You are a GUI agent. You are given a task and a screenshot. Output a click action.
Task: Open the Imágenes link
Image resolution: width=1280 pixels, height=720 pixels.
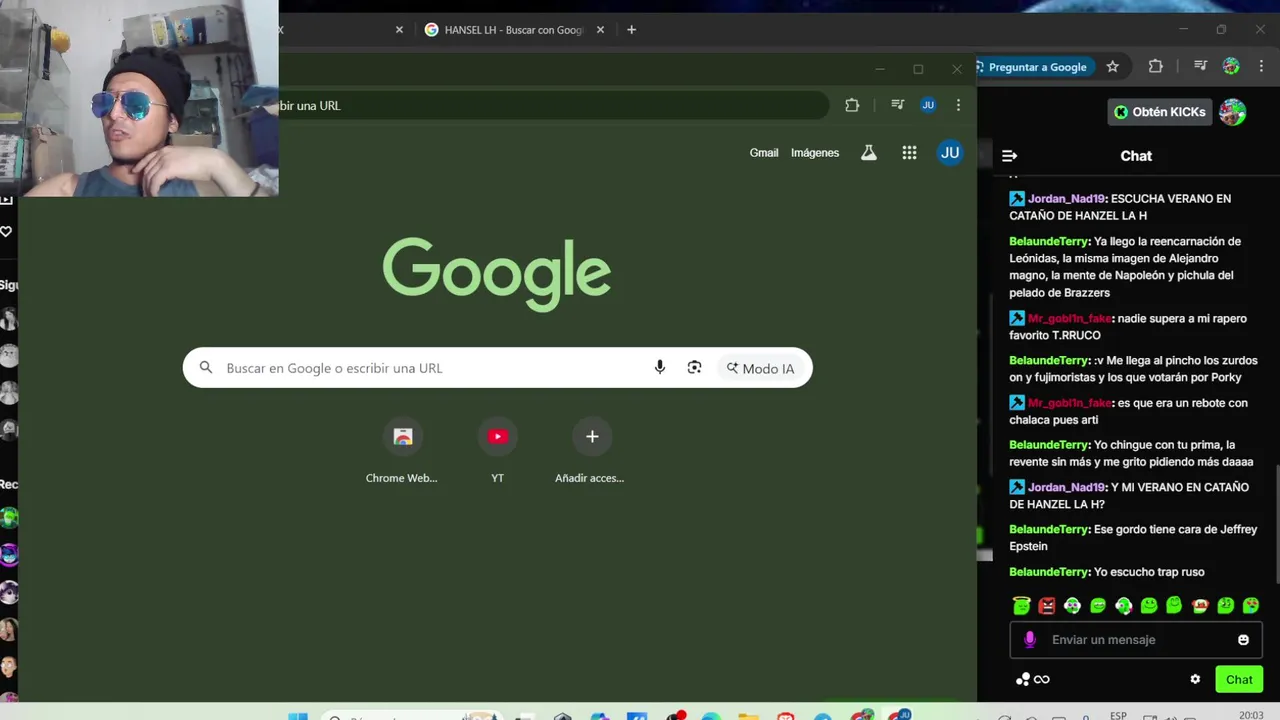pyautogui.click(x=815, y=153)
